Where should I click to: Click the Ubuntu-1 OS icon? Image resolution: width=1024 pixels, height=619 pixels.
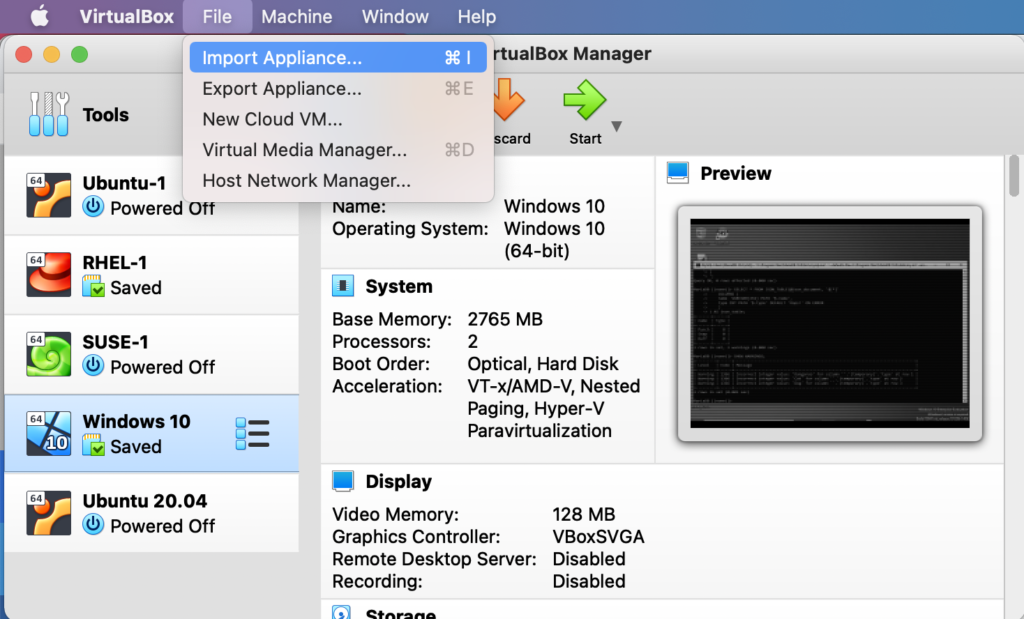48,195
